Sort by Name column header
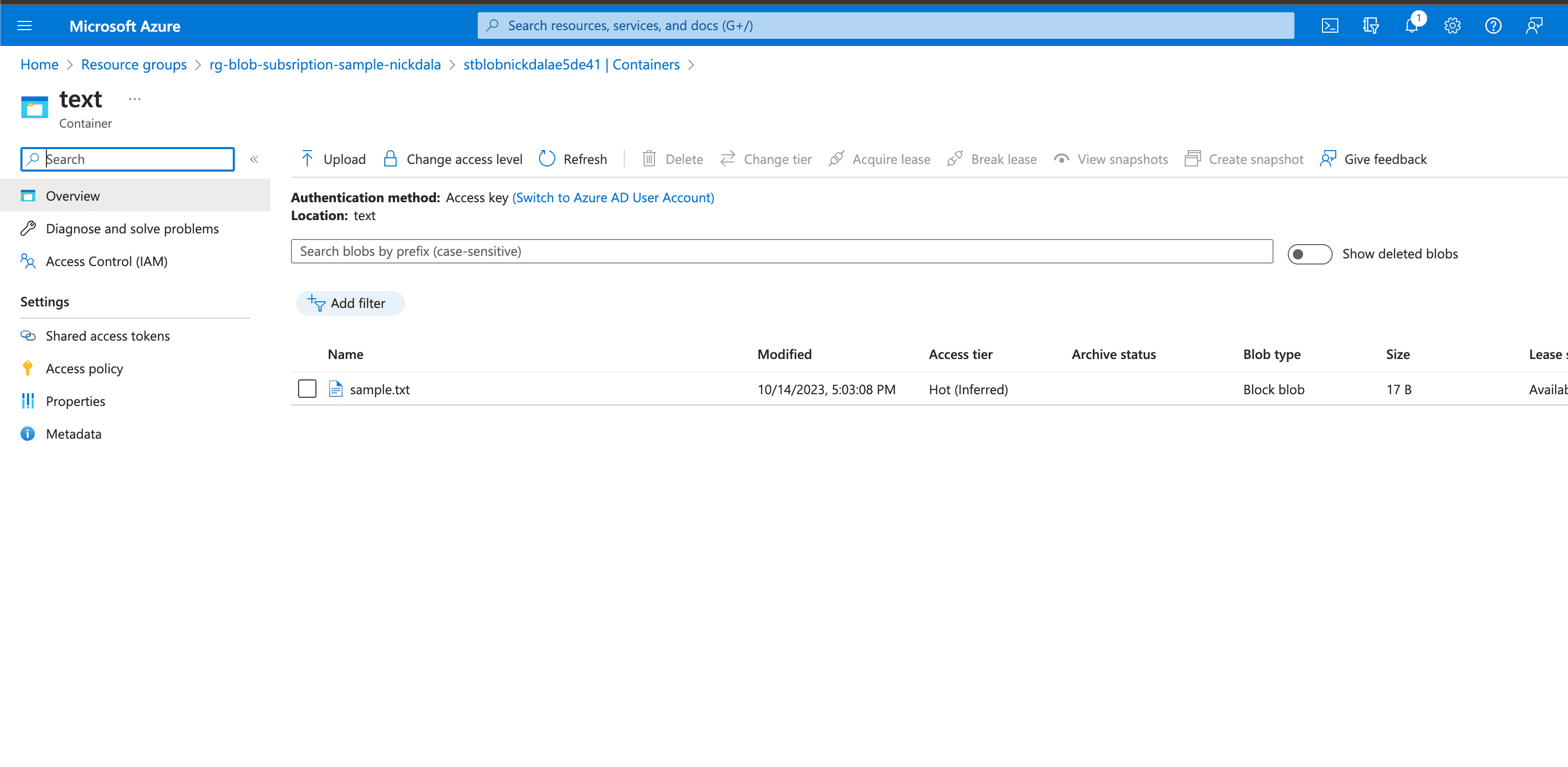 (345, 354)
